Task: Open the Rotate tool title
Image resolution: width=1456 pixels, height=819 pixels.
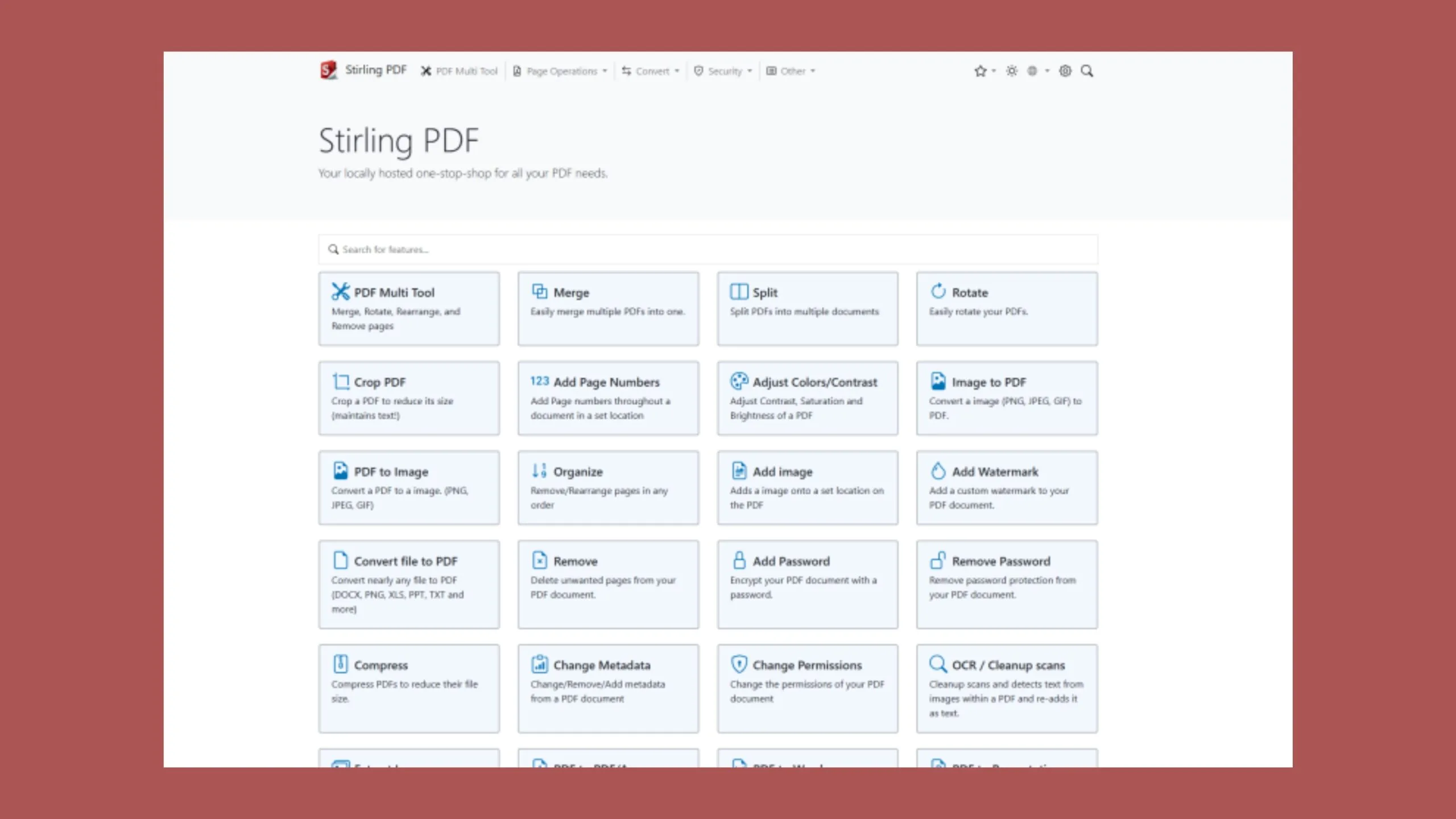Action: coord(970,293)
